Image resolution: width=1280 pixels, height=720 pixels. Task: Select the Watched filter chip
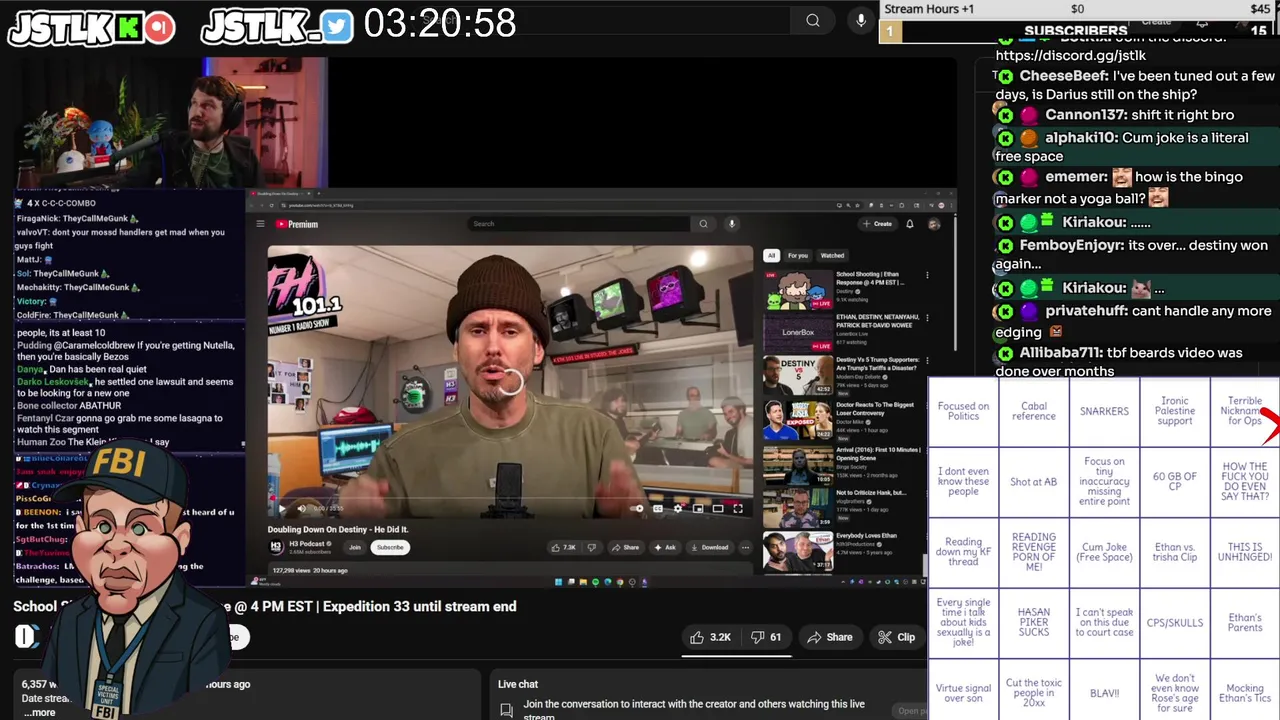pyautogui.click(x=832, y=255)
